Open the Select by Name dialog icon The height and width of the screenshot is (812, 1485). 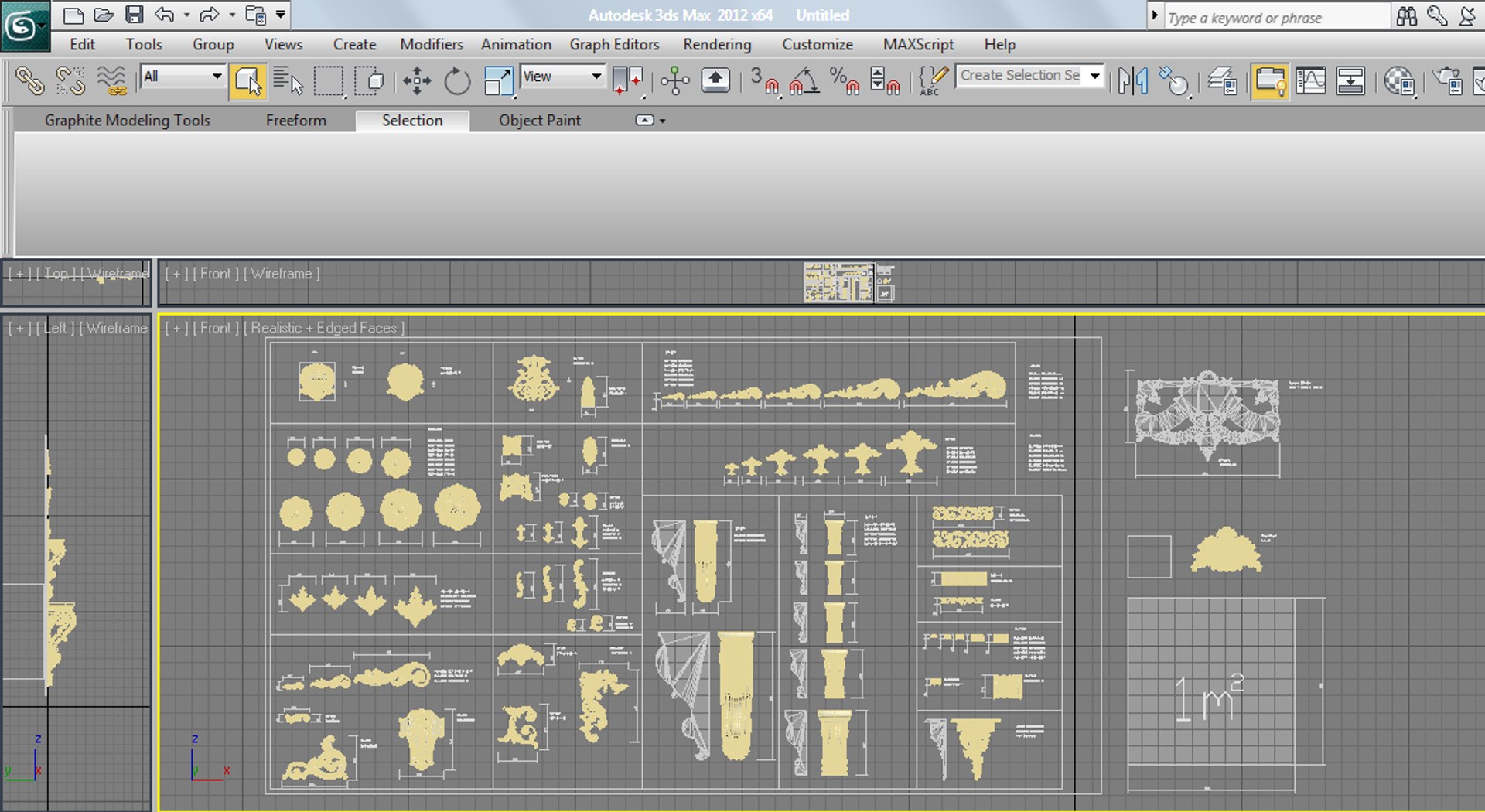288,80
